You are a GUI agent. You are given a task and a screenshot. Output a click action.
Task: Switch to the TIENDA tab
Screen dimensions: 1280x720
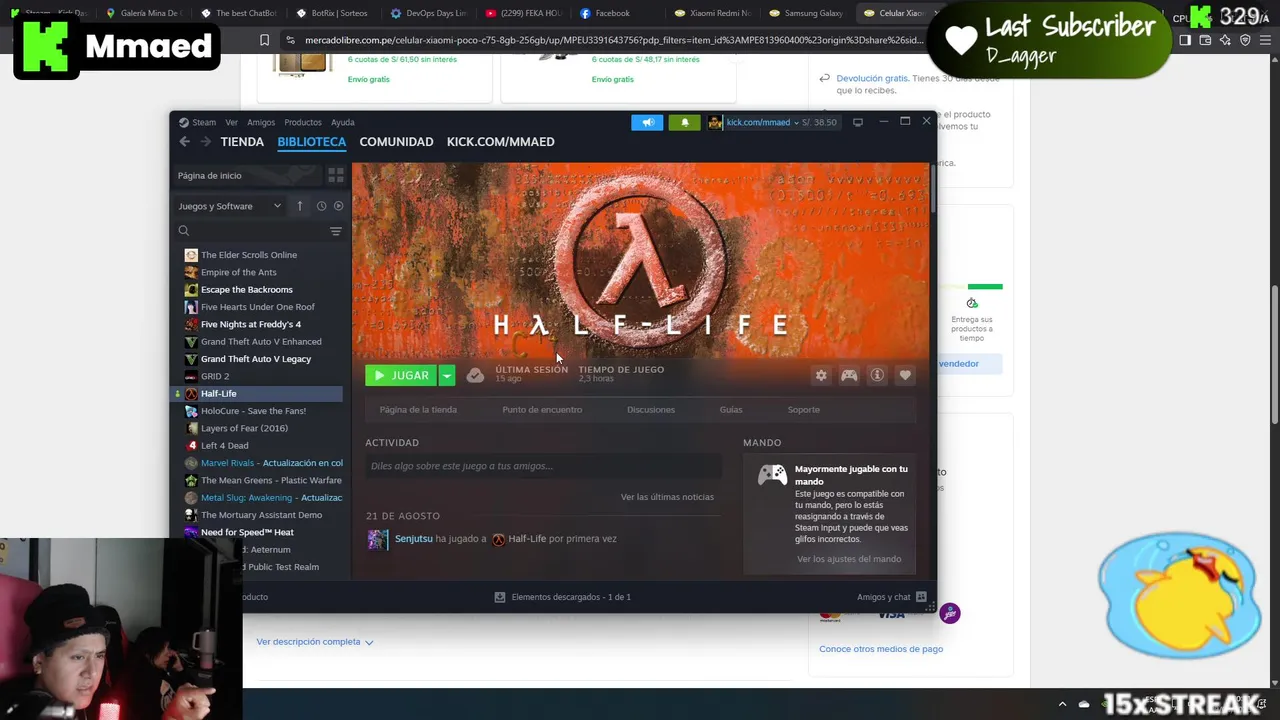click(242, 142)
